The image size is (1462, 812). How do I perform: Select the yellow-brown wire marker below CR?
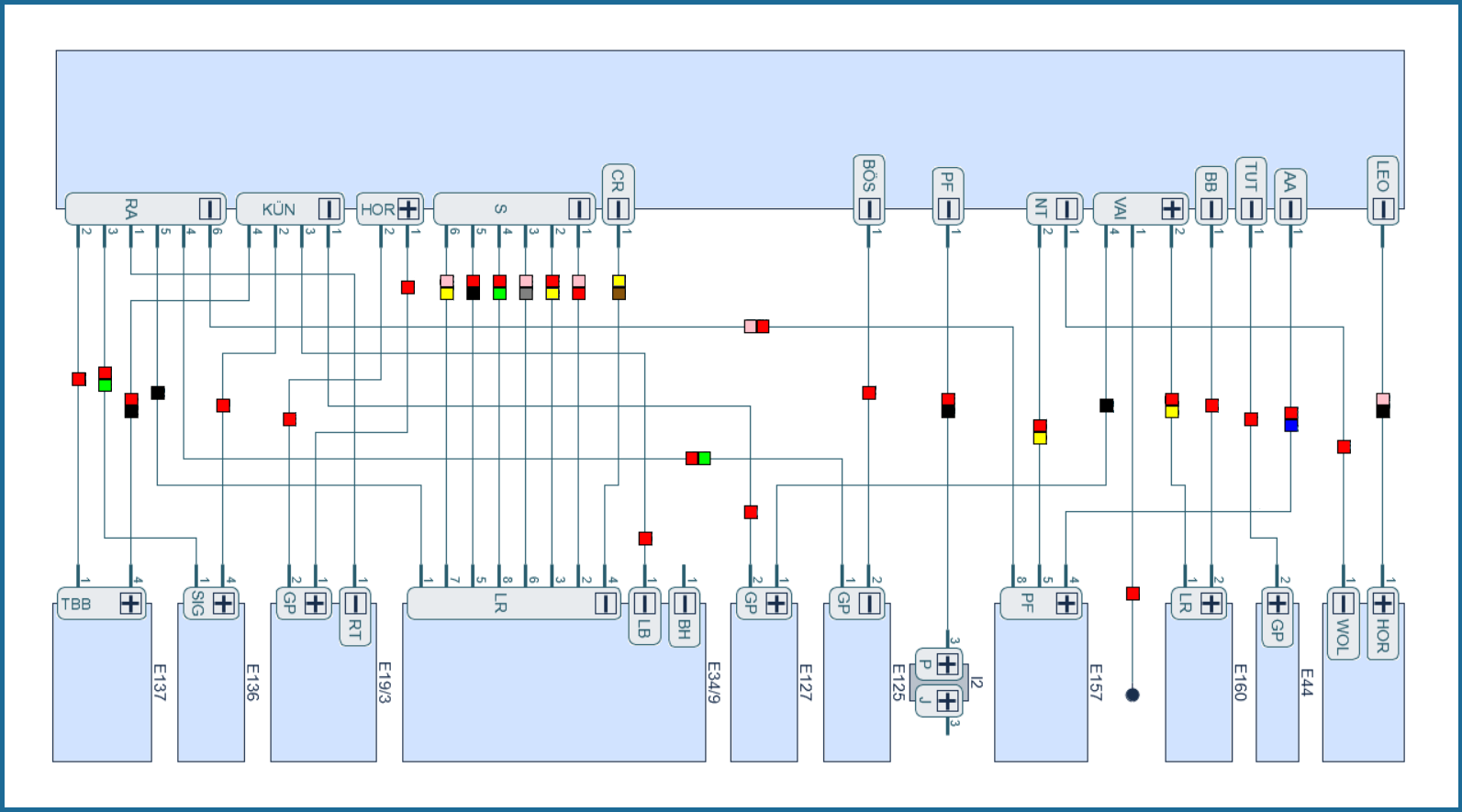[619, 287]
